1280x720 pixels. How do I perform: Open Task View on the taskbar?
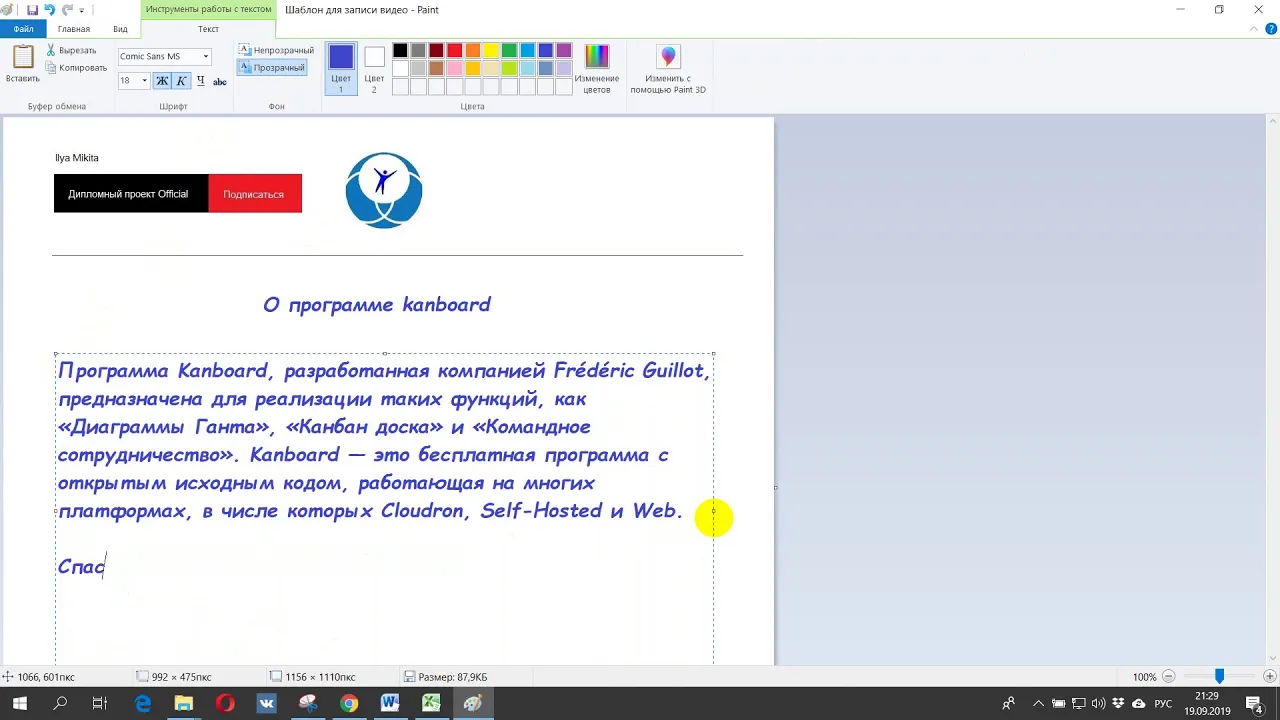tap(100, 704)
